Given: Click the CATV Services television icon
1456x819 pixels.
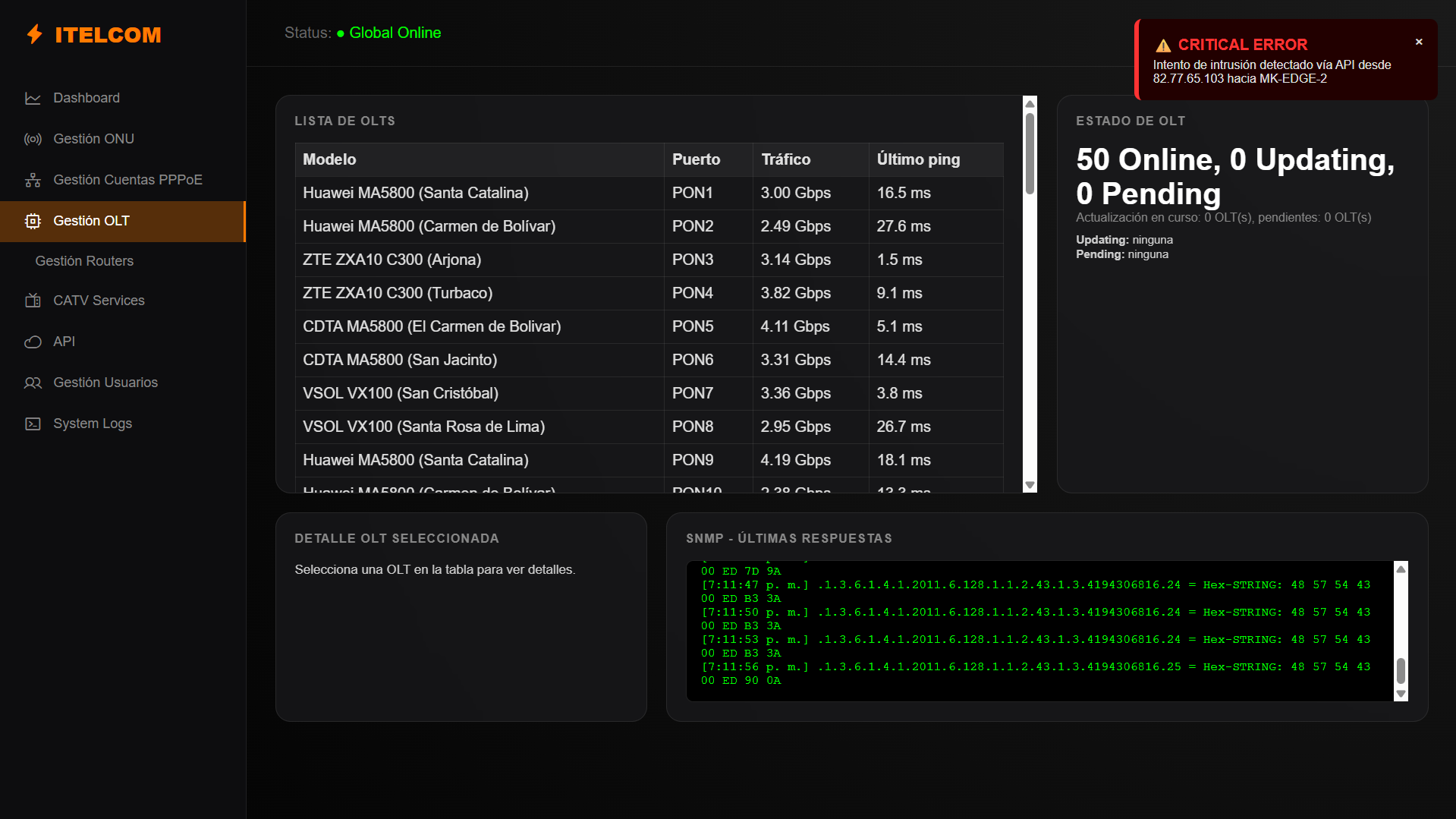Looking at the screenshot, I should (x=33, y=301).
